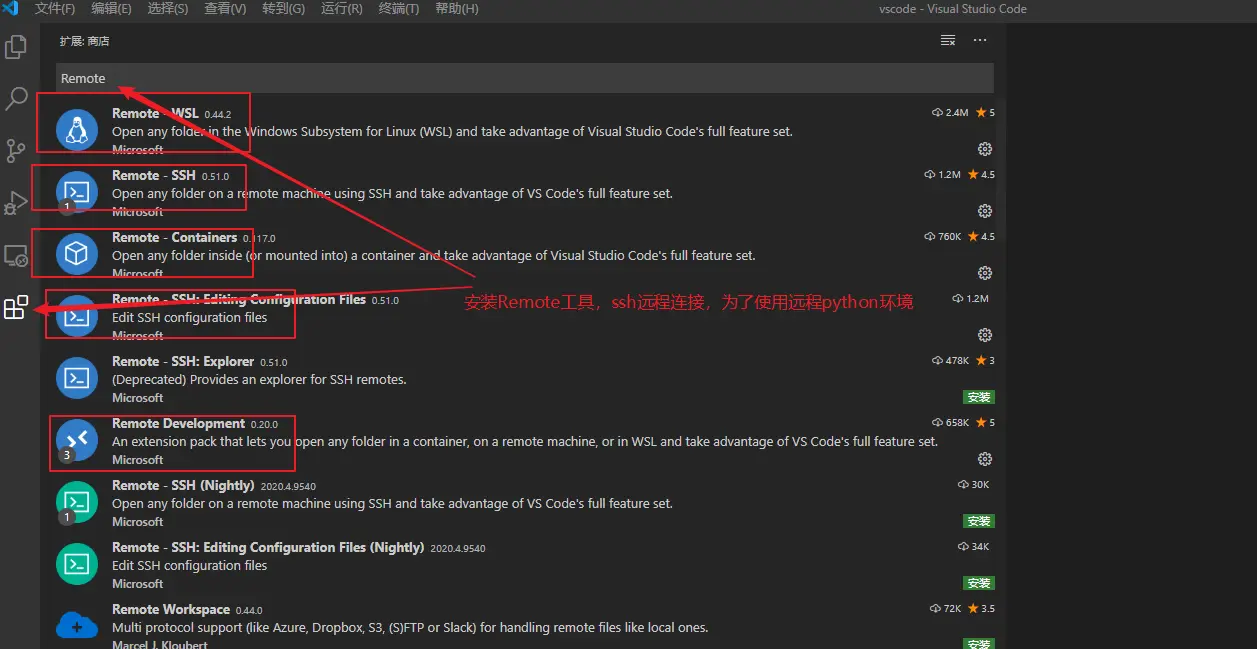Click the Multi protocol support description
Viewport: 1257px width, 649px height.
pyautogui.click(x=410, y=627)
